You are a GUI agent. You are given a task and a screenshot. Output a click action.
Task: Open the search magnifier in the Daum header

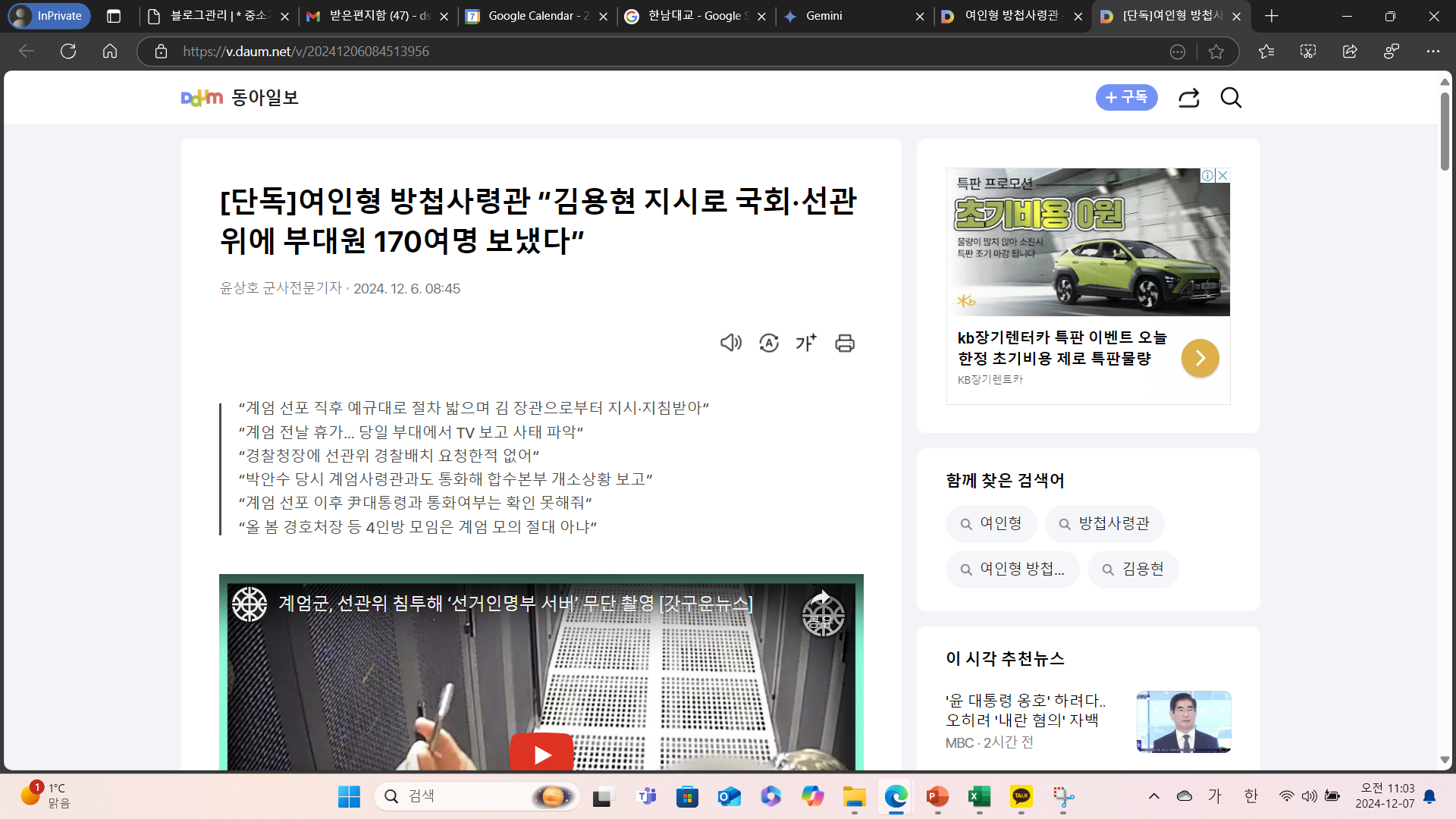(x=1231, y=98)
